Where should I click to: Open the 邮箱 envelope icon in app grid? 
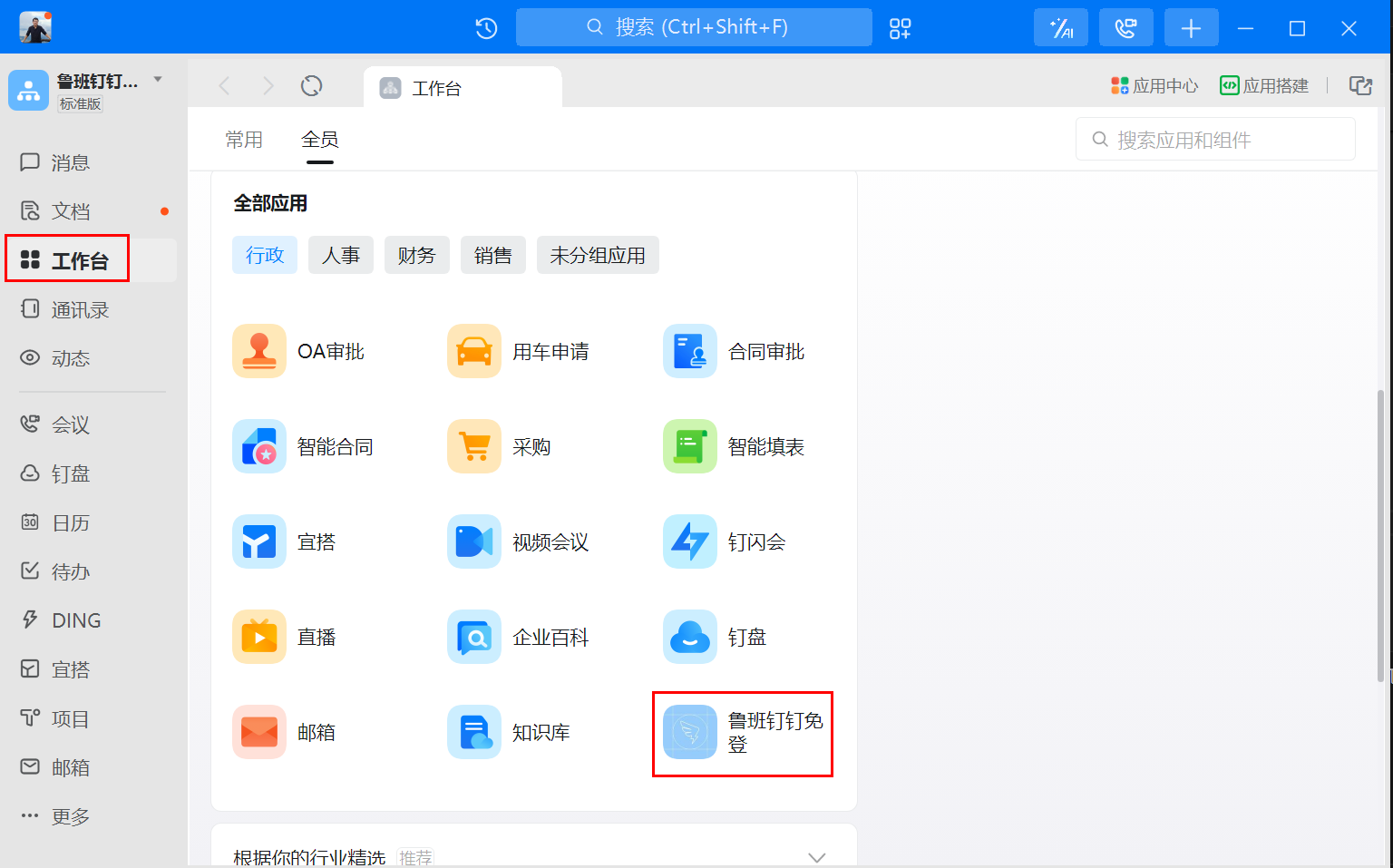259,732
